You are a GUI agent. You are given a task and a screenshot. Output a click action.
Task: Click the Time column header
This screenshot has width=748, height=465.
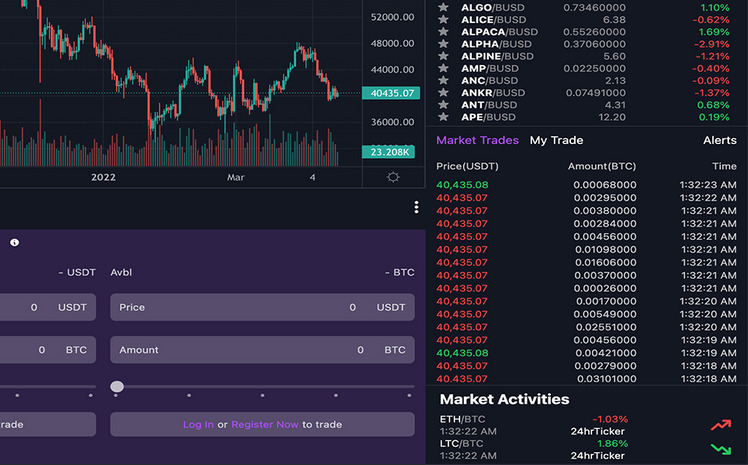[724, 166]
